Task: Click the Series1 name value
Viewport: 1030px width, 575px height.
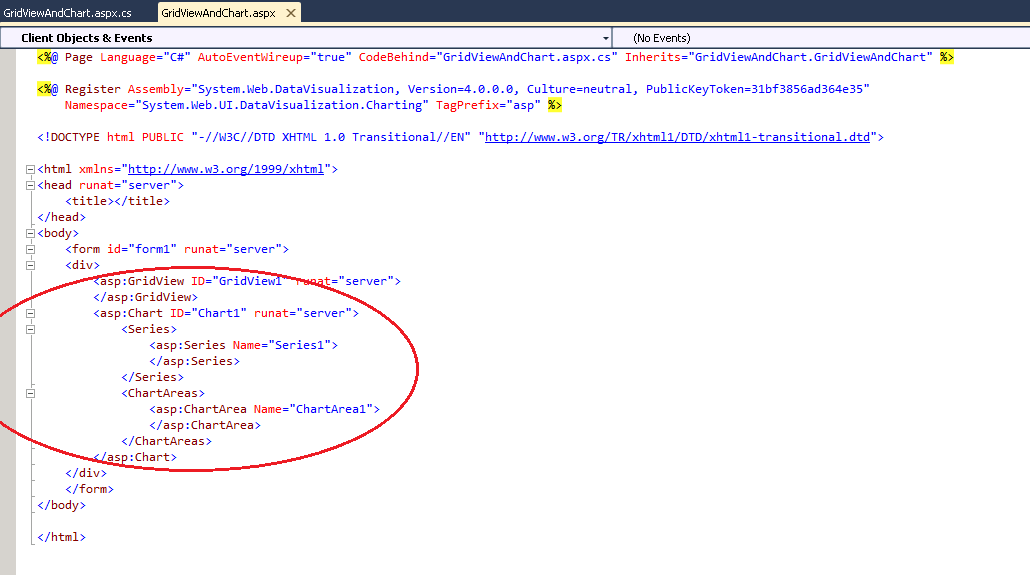Action: (300, 346)
